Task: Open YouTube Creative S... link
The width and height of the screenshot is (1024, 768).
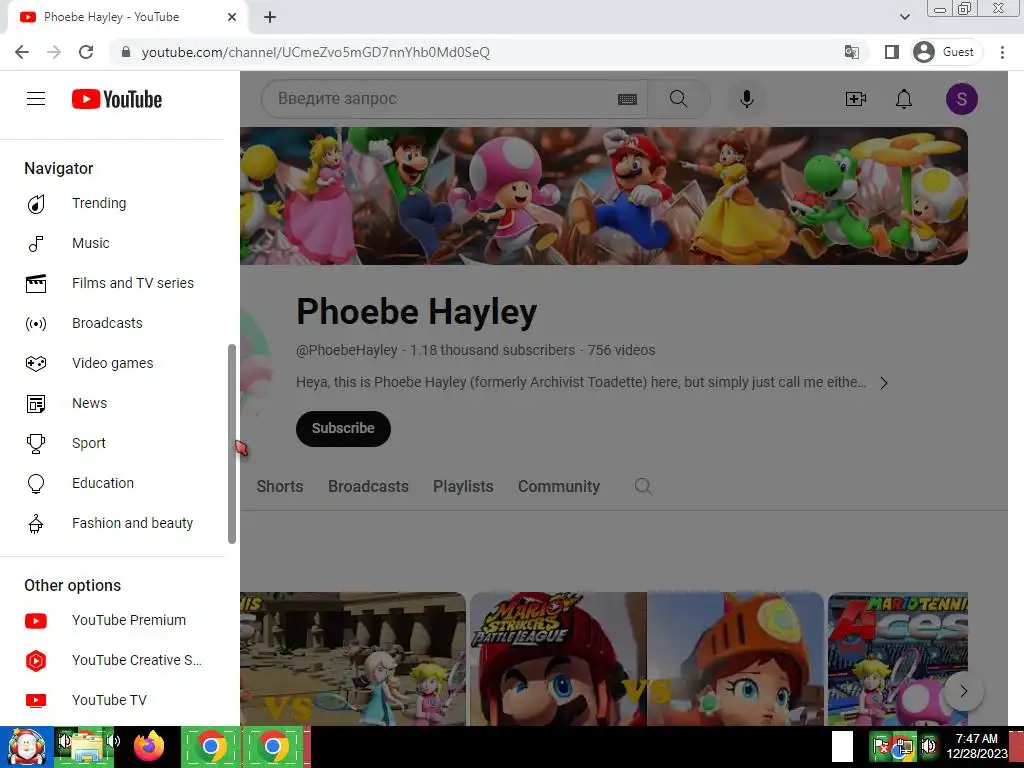Action: (136, 660)
